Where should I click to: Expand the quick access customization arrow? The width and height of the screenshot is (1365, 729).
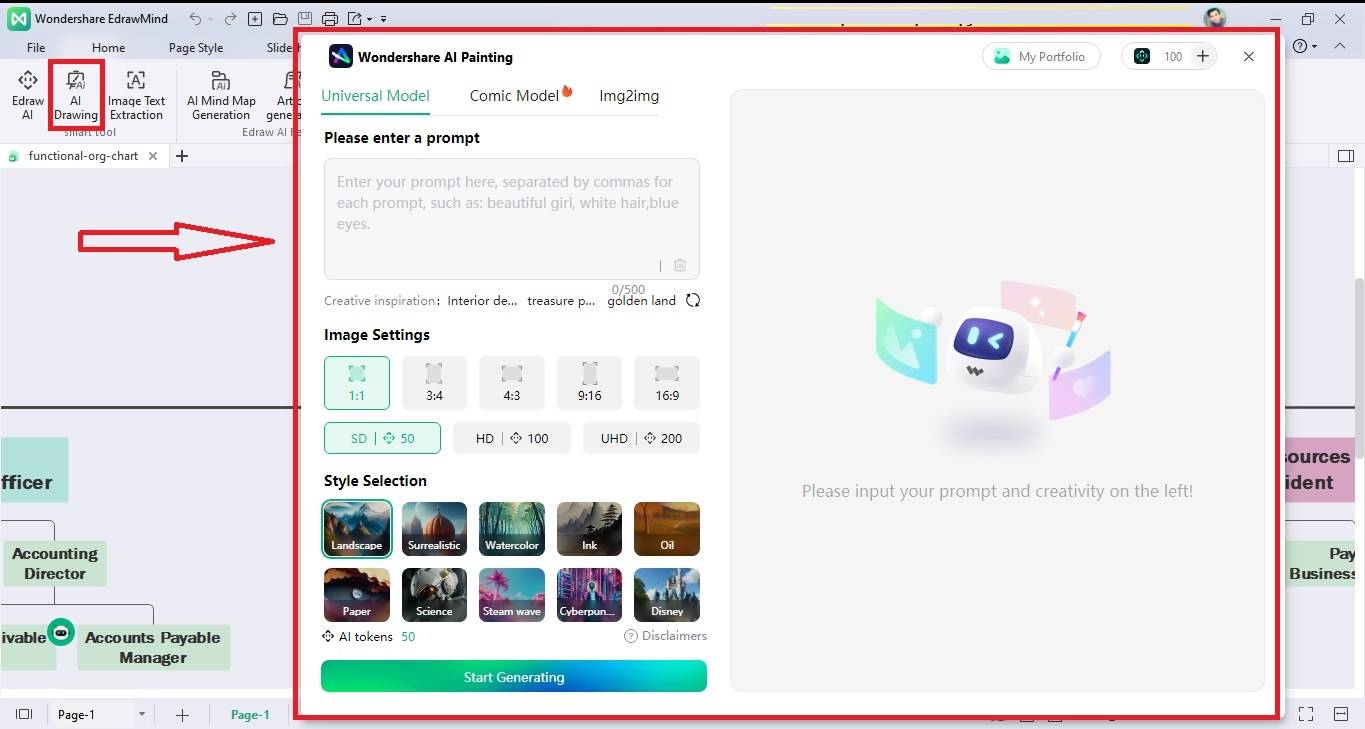pyautogui.click(x=383, y=19)
